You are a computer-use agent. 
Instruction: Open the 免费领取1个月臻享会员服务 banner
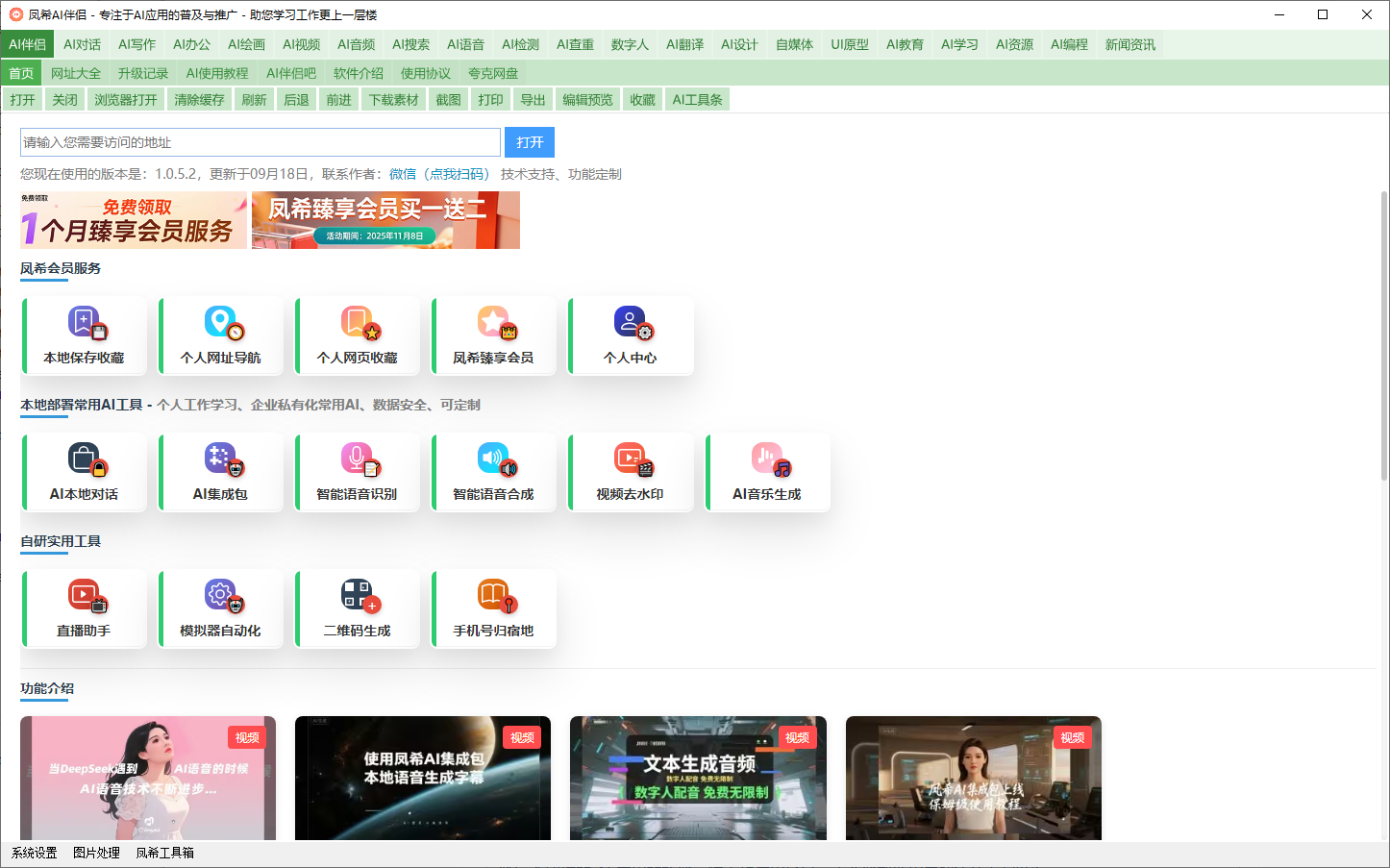coord(134,220)
